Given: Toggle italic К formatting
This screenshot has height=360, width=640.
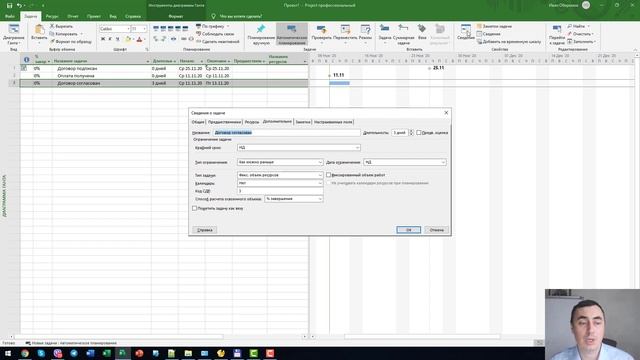Looking at the screenshot, I should pyautogui.click(x=110, y=39).
